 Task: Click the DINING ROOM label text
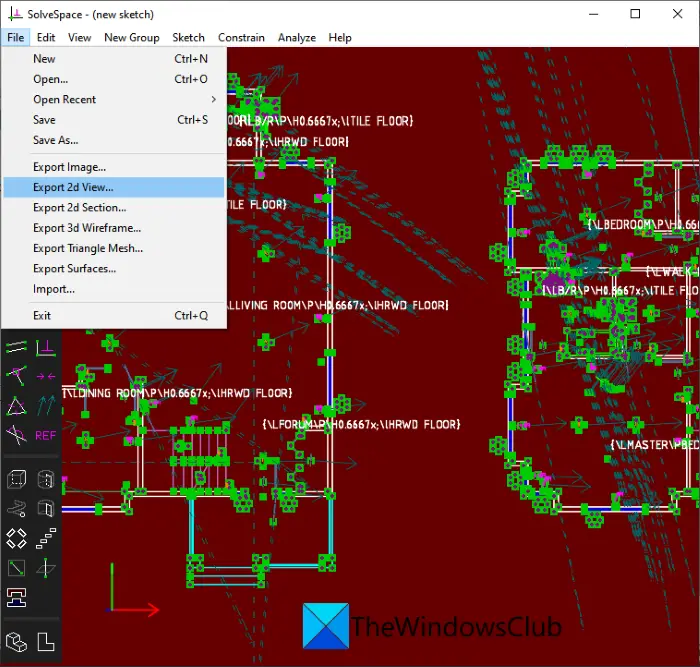tap(178, 393)
